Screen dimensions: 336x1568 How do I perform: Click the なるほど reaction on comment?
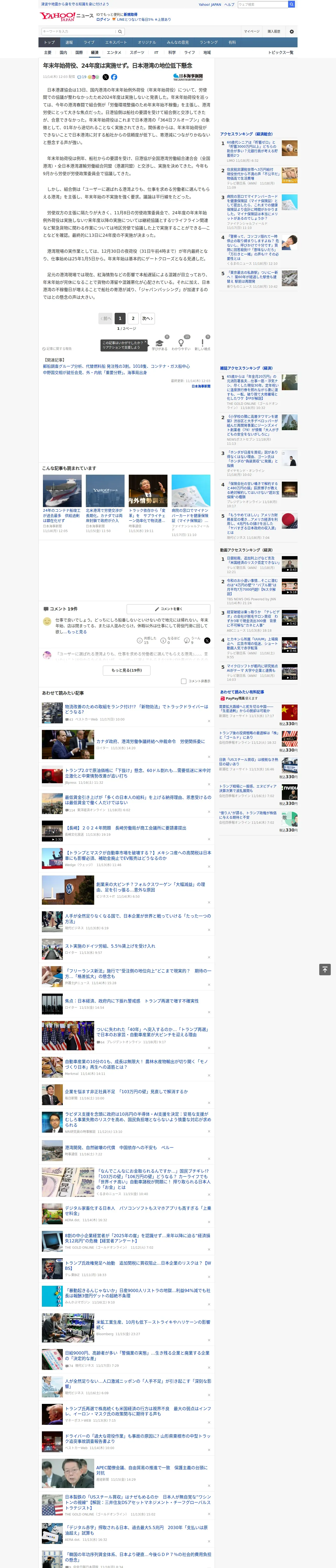click(x=170, y=640)
